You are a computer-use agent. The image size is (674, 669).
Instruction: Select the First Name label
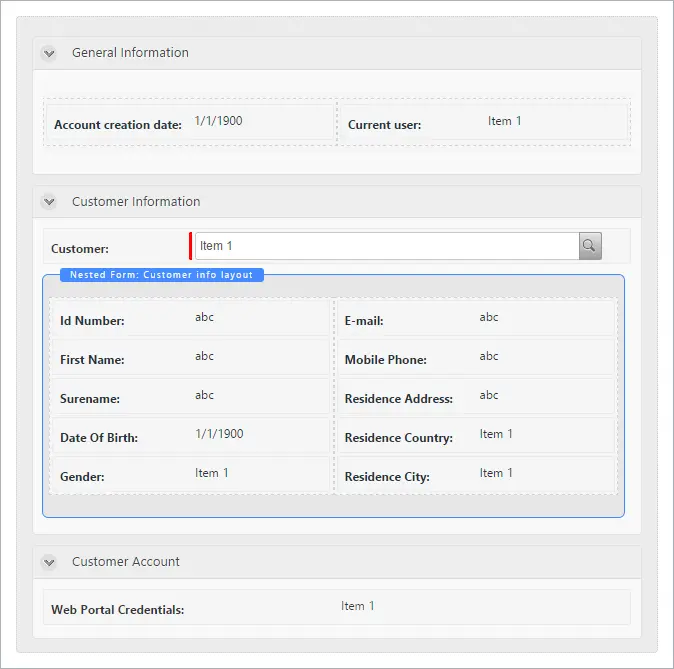[92, 360]
